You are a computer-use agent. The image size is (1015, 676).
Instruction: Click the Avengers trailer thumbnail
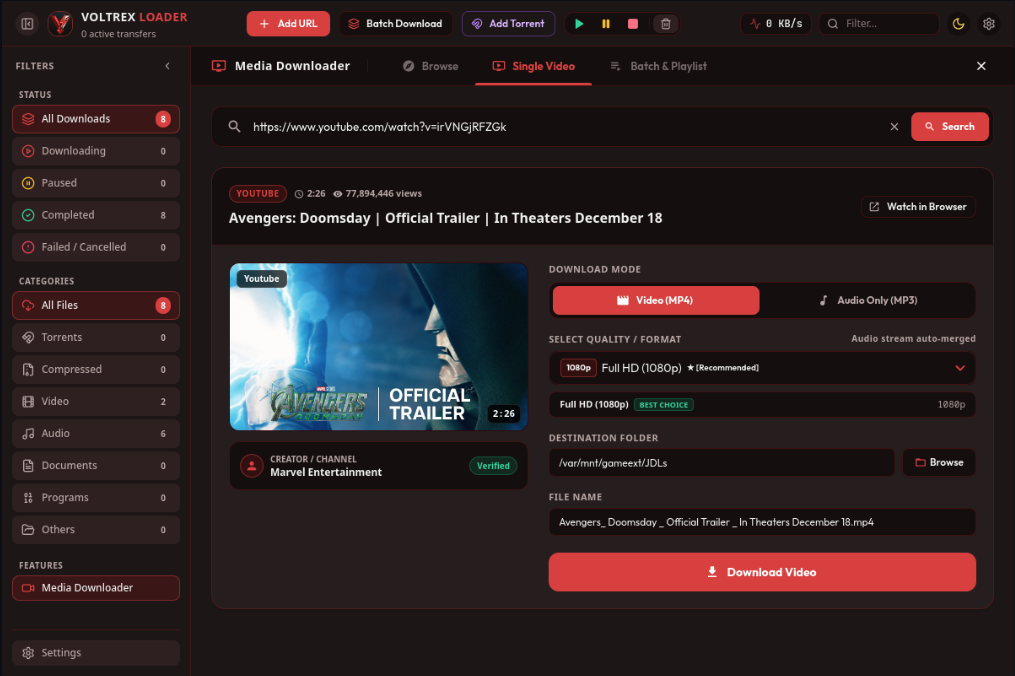pyautogui.click(x=379, y=346)
